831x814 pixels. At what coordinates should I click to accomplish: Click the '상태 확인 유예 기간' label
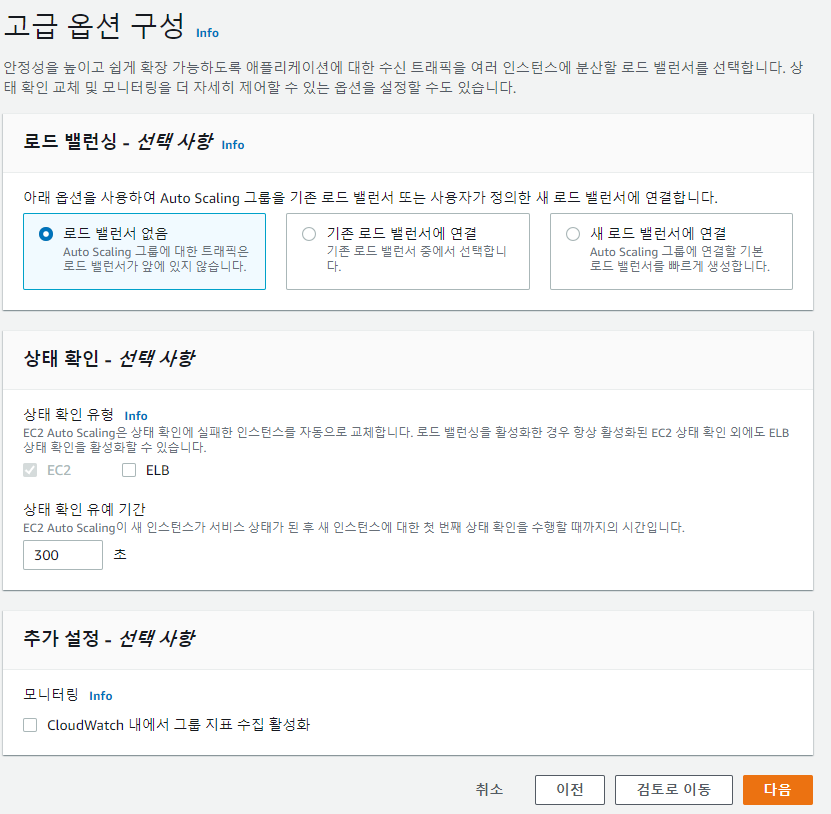tap(84, 509)
